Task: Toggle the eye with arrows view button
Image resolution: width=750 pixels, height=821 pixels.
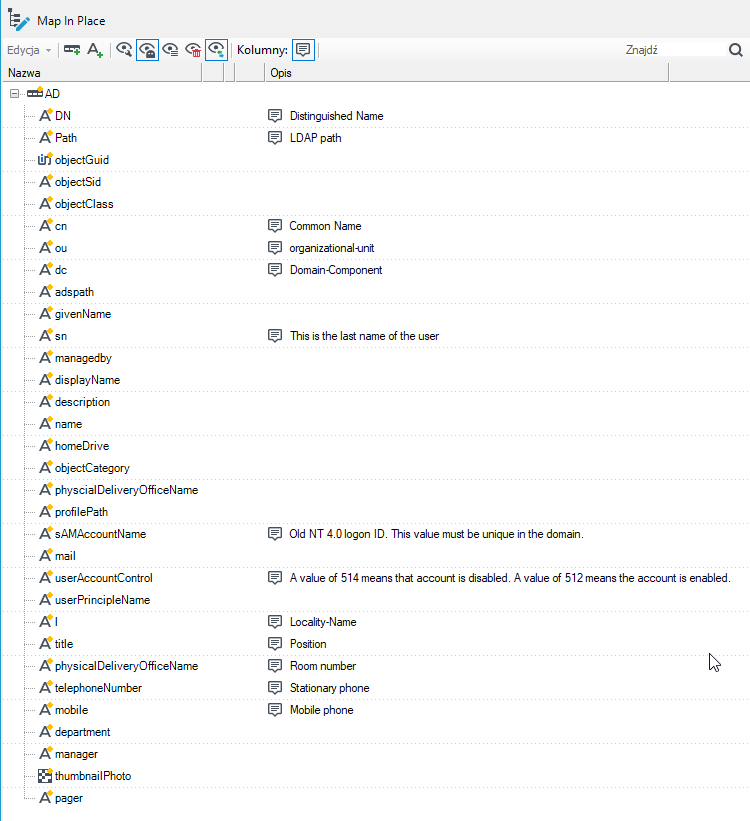Action: coord(216,50)
